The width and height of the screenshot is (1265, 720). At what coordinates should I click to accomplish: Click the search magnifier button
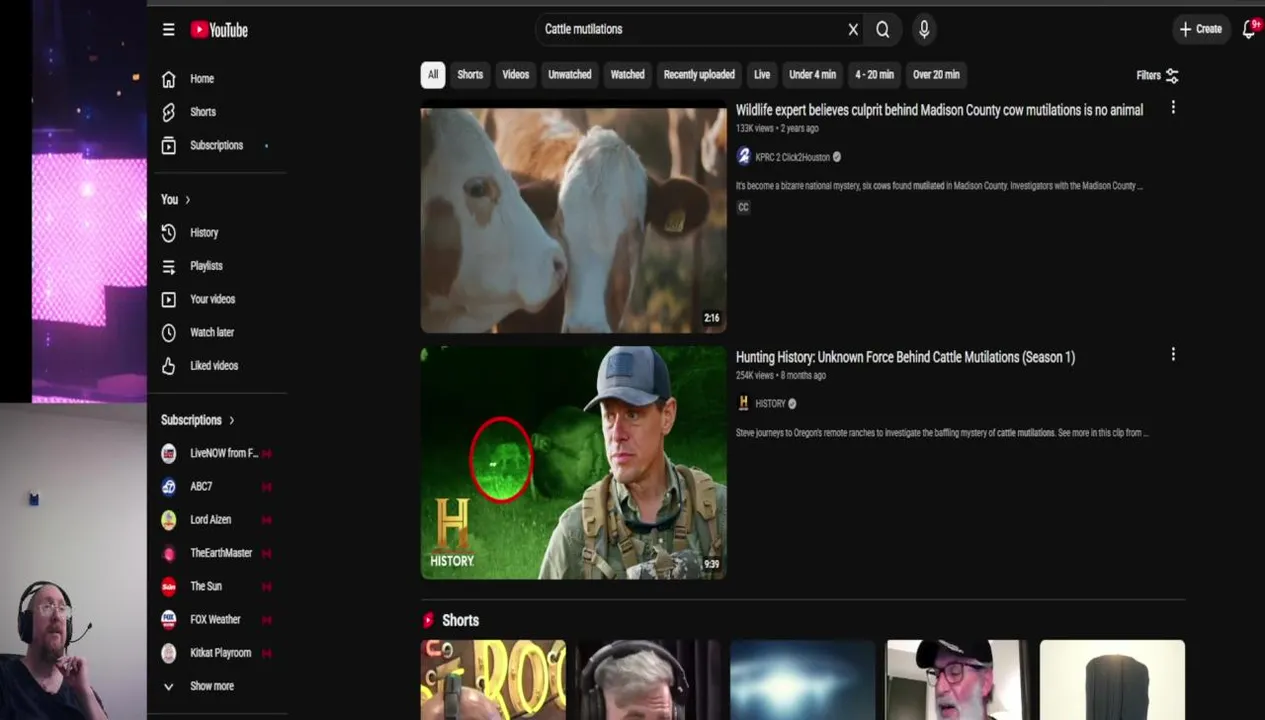883,30
